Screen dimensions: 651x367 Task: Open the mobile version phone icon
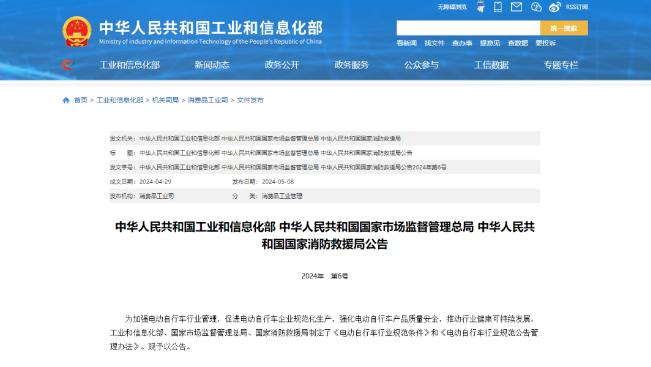pos(497,7)
